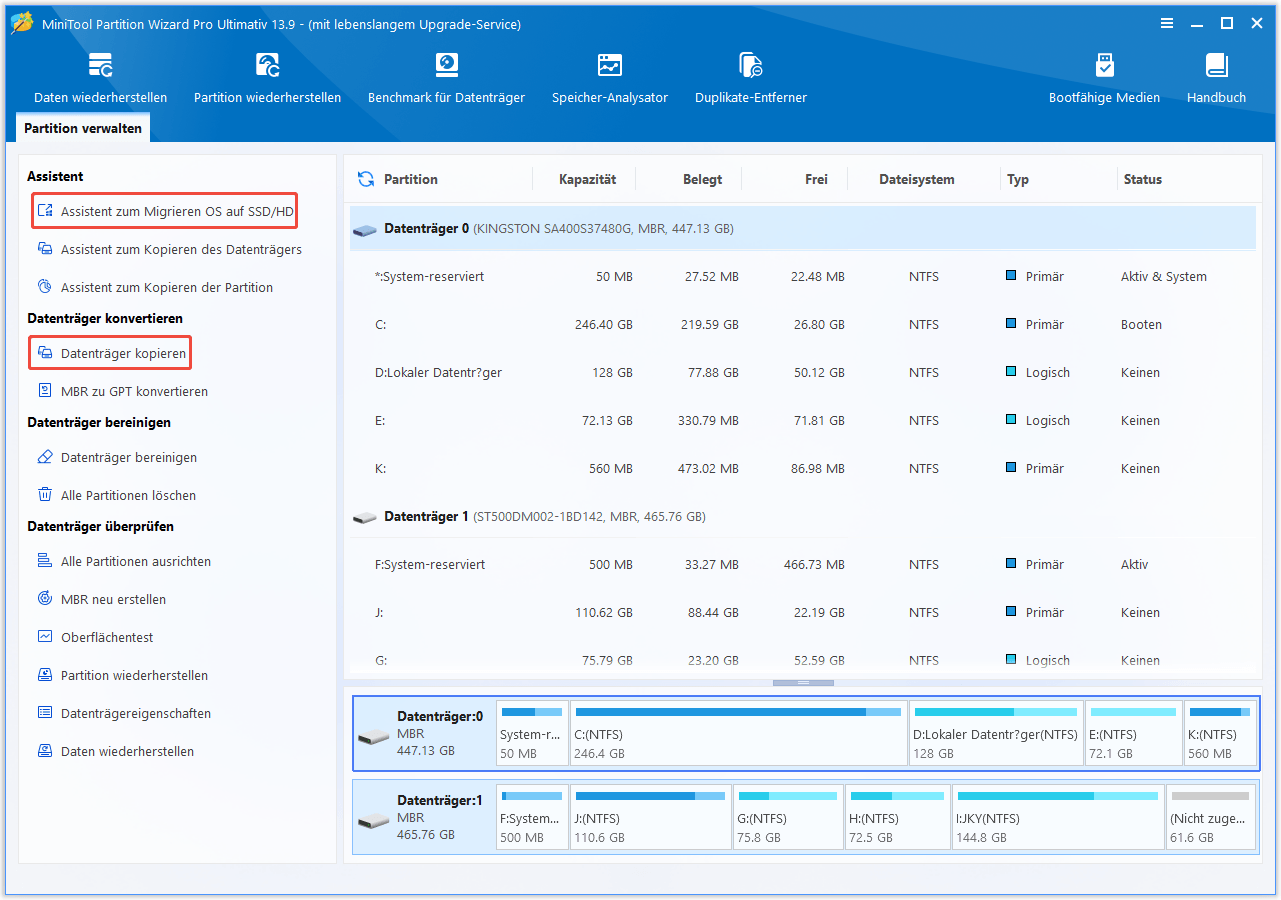Select the K: partition row in the table
The width and height of the screenshot is (1281, 900).
(803, 468)
